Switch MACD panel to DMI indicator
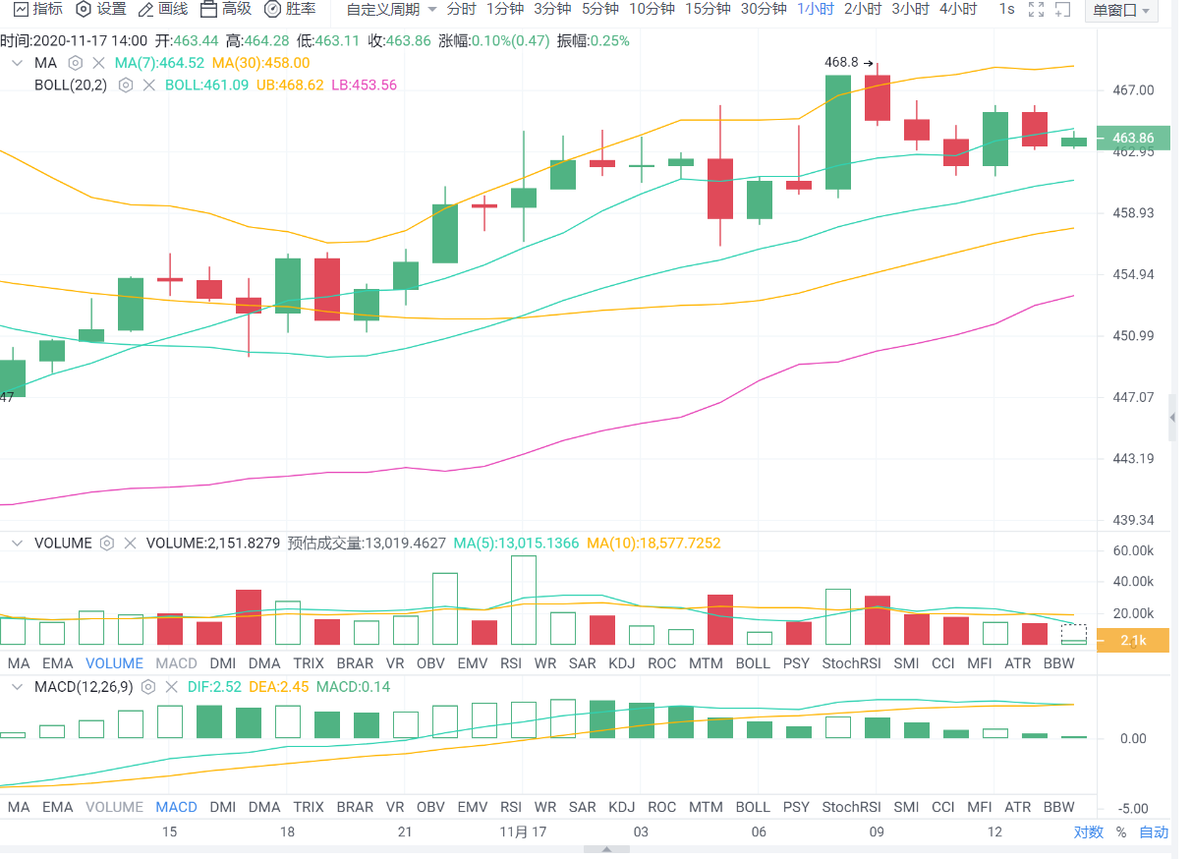The image size is (1192, 859). pos(223,807)
